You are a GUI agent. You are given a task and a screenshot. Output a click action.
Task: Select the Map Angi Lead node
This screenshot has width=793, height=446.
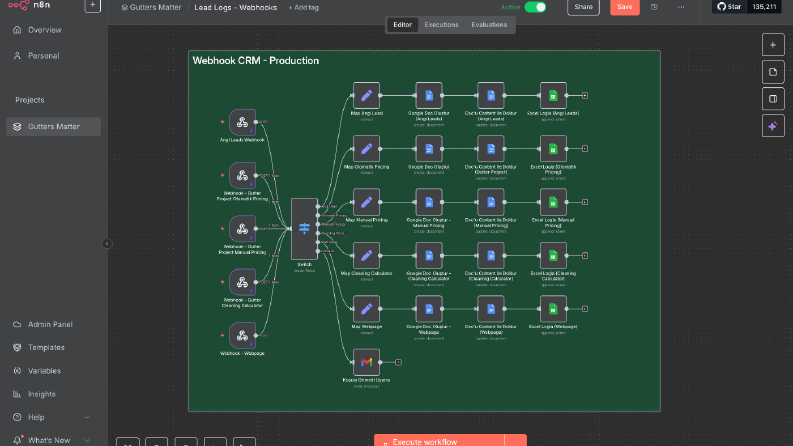(x=366, y=96)
